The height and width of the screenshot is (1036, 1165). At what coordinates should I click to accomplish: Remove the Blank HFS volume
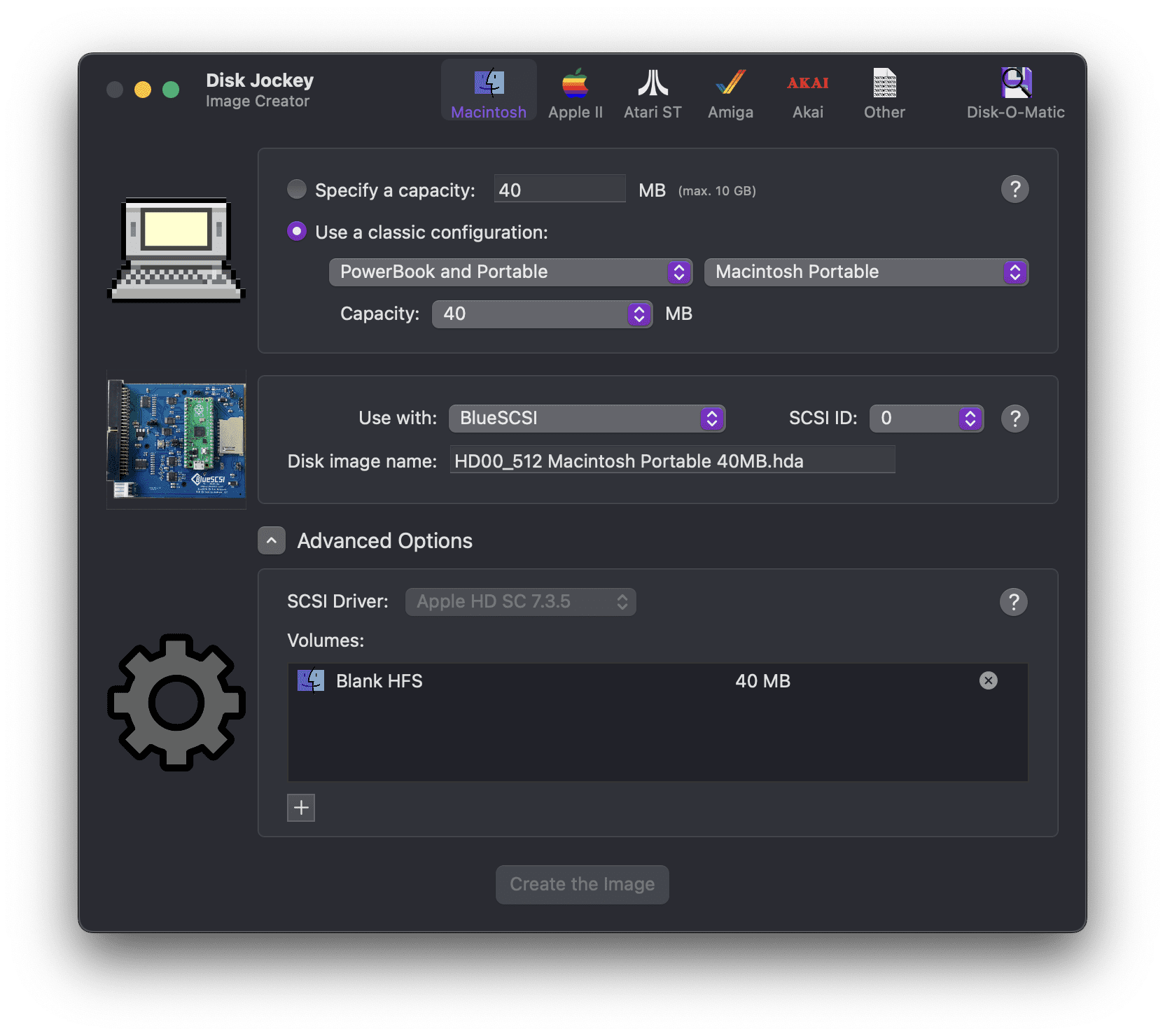988,680
